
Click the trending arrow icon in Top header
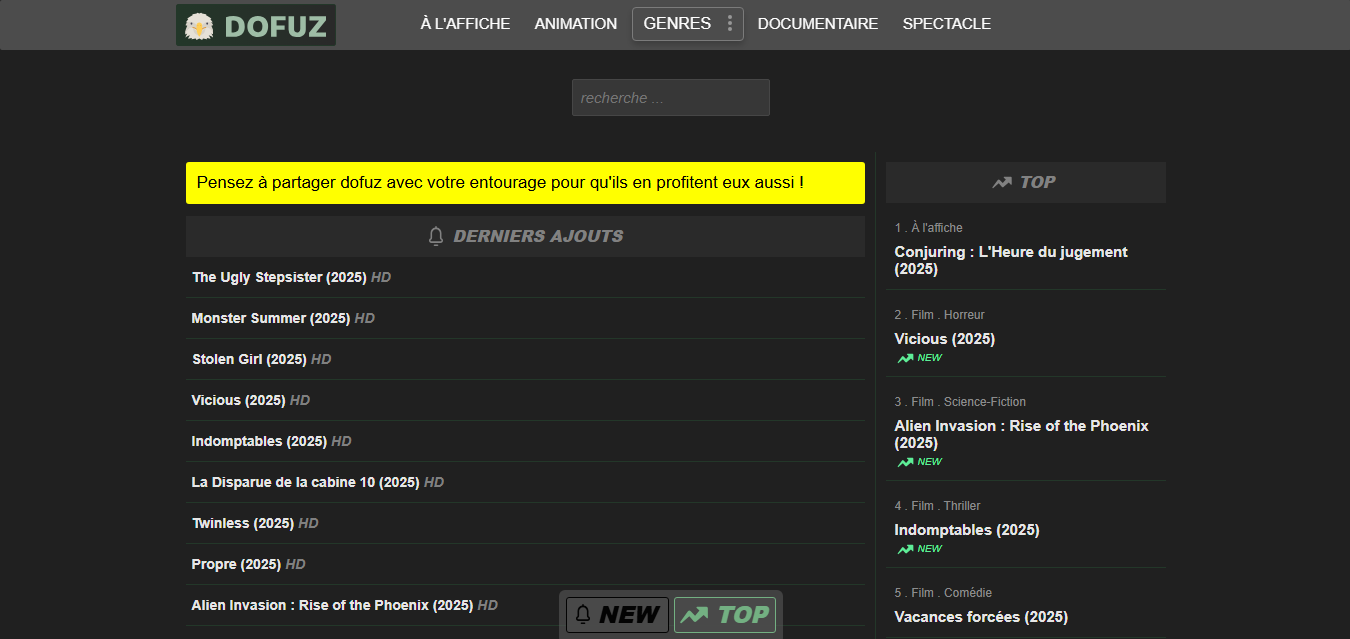point(1002,182)
